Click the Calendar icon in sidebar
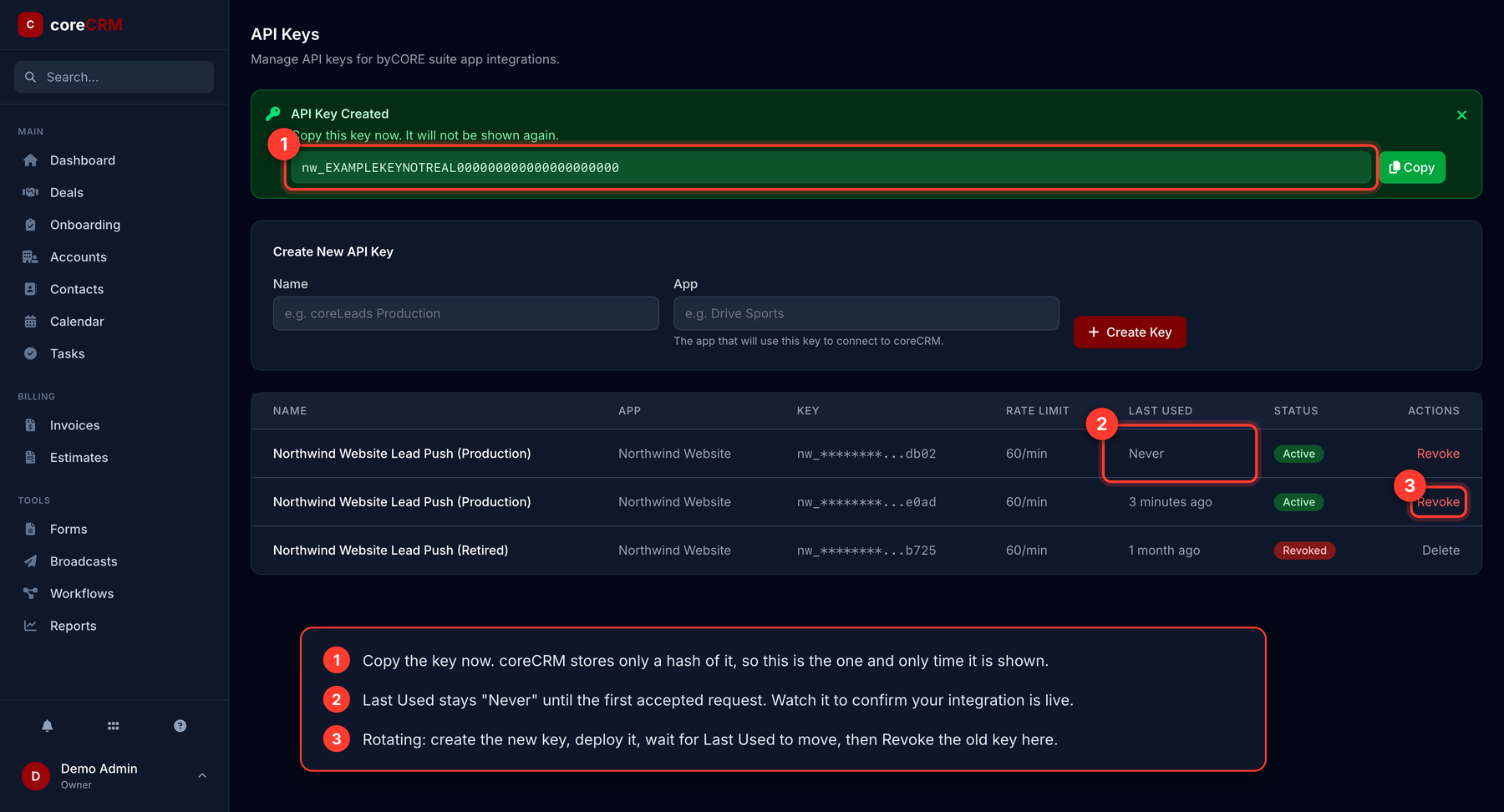 [31, 322]
